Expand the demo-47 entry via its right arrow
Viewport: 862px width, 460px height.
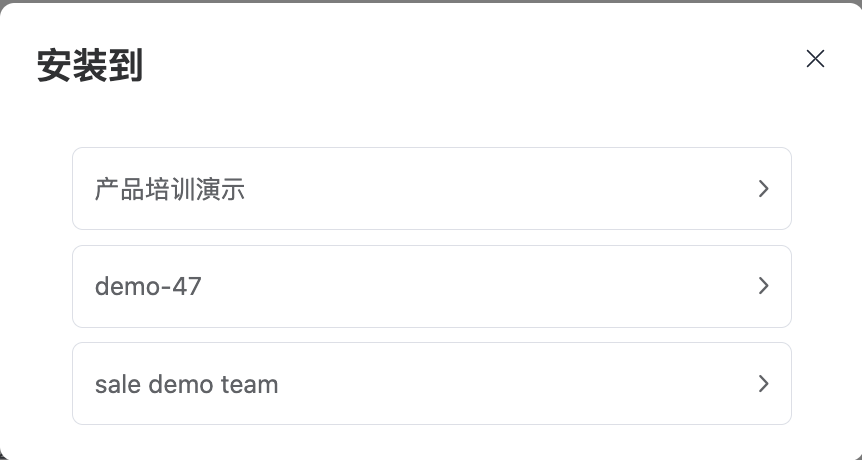[x=763, y=286]
